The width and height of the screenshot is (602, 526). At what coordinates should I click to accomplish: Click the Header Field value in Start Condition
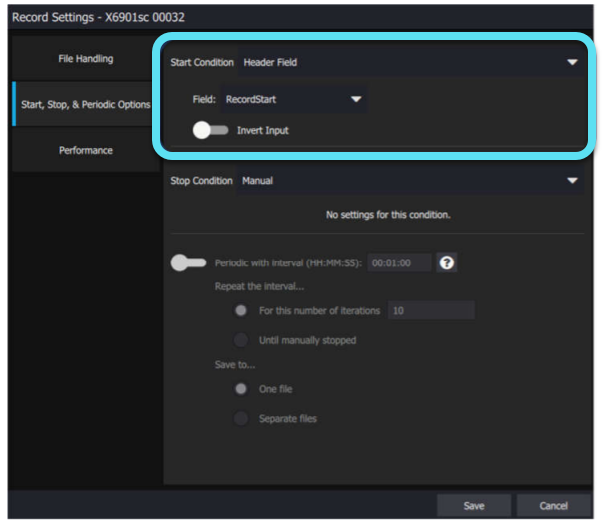pos(270,62)
